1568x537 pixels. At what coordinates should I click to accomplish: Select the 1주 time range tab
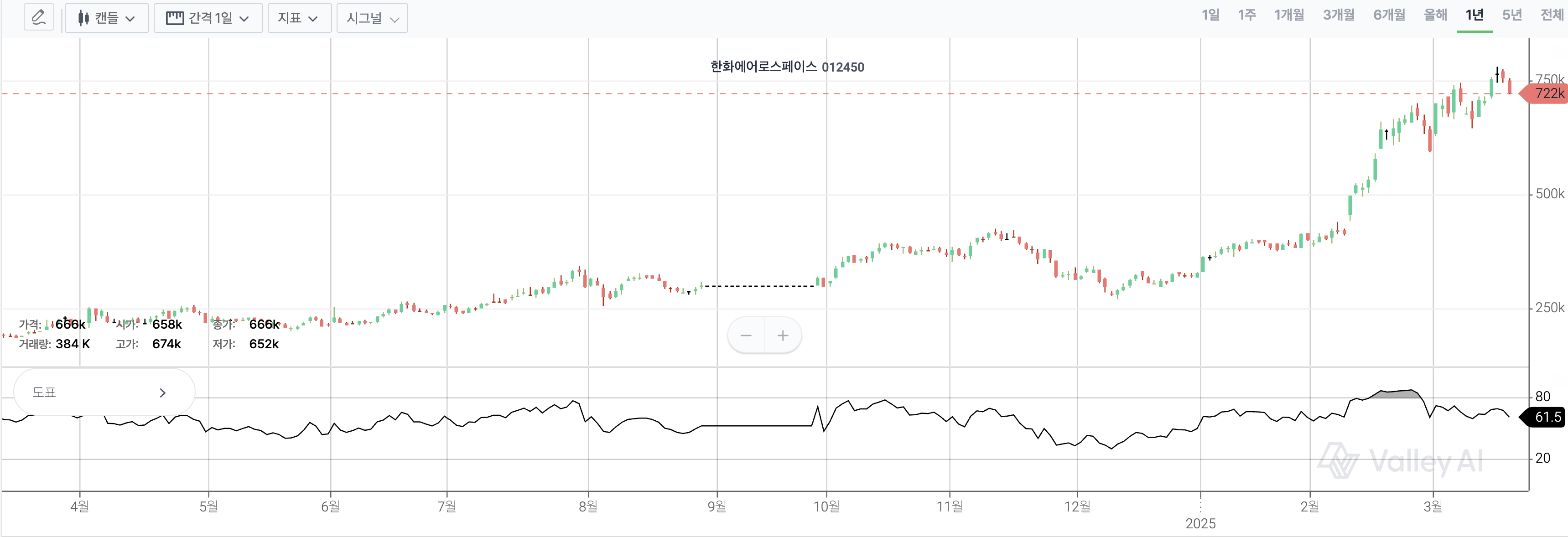1246,15
